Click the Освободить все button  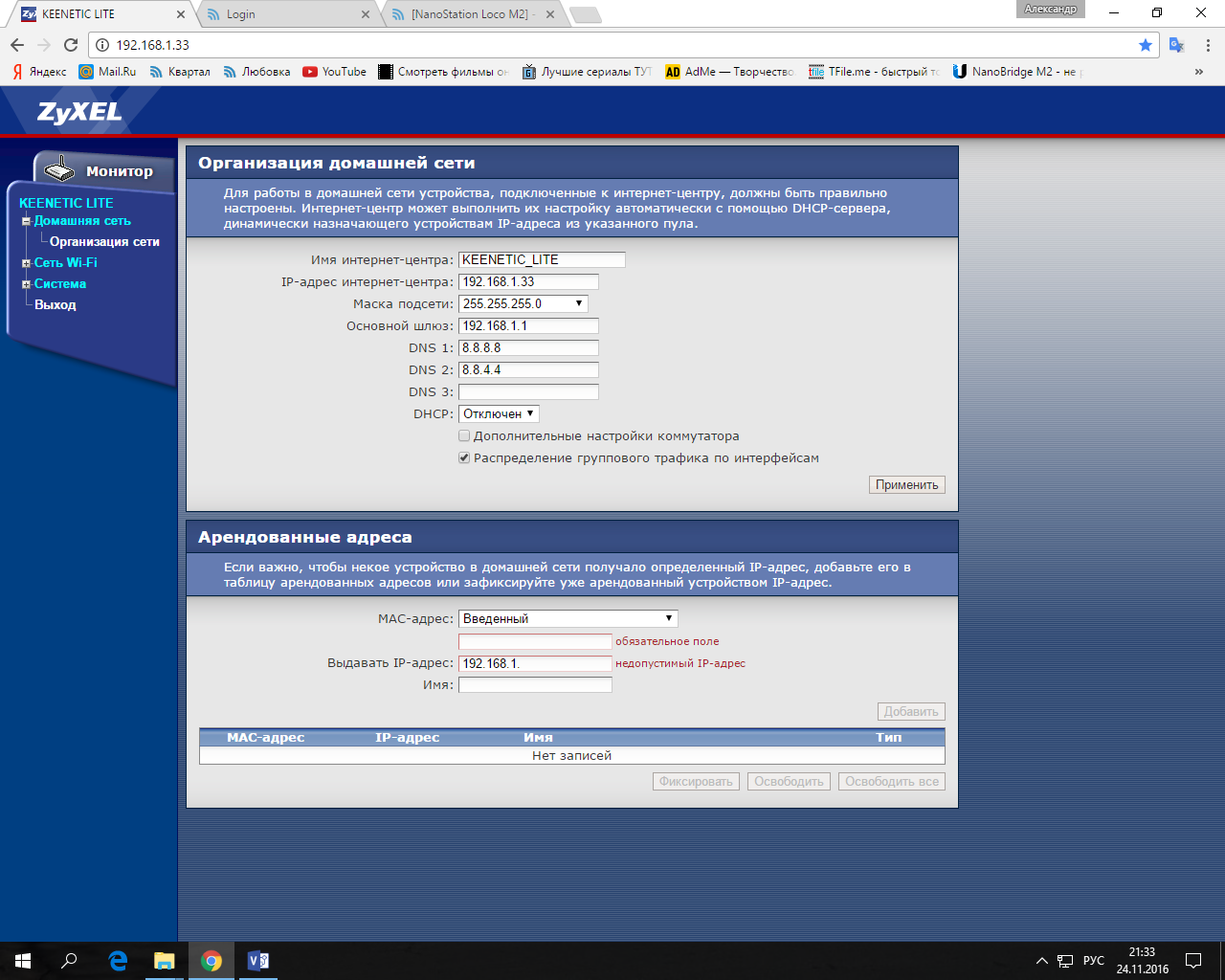pyautogui.click(x=892, y=782)
